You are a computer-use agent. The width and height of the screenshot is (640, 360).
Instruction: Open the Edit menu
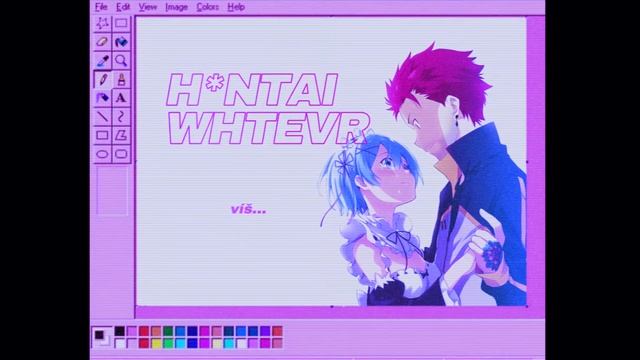click(123, 7)
